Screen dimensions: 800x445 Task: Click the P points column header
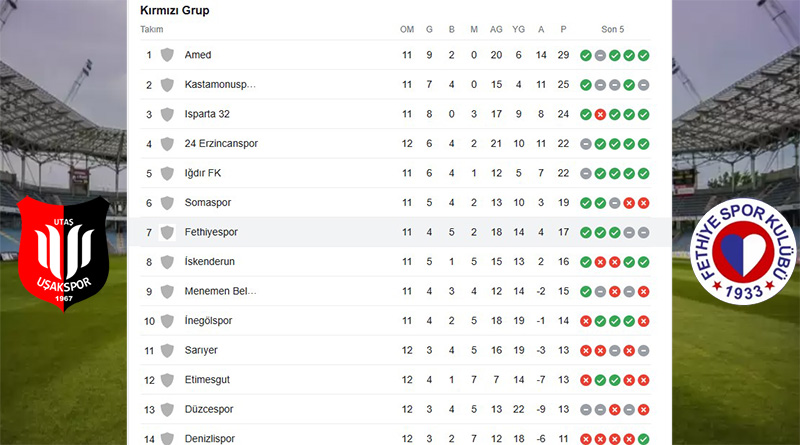tap(563, 29)
